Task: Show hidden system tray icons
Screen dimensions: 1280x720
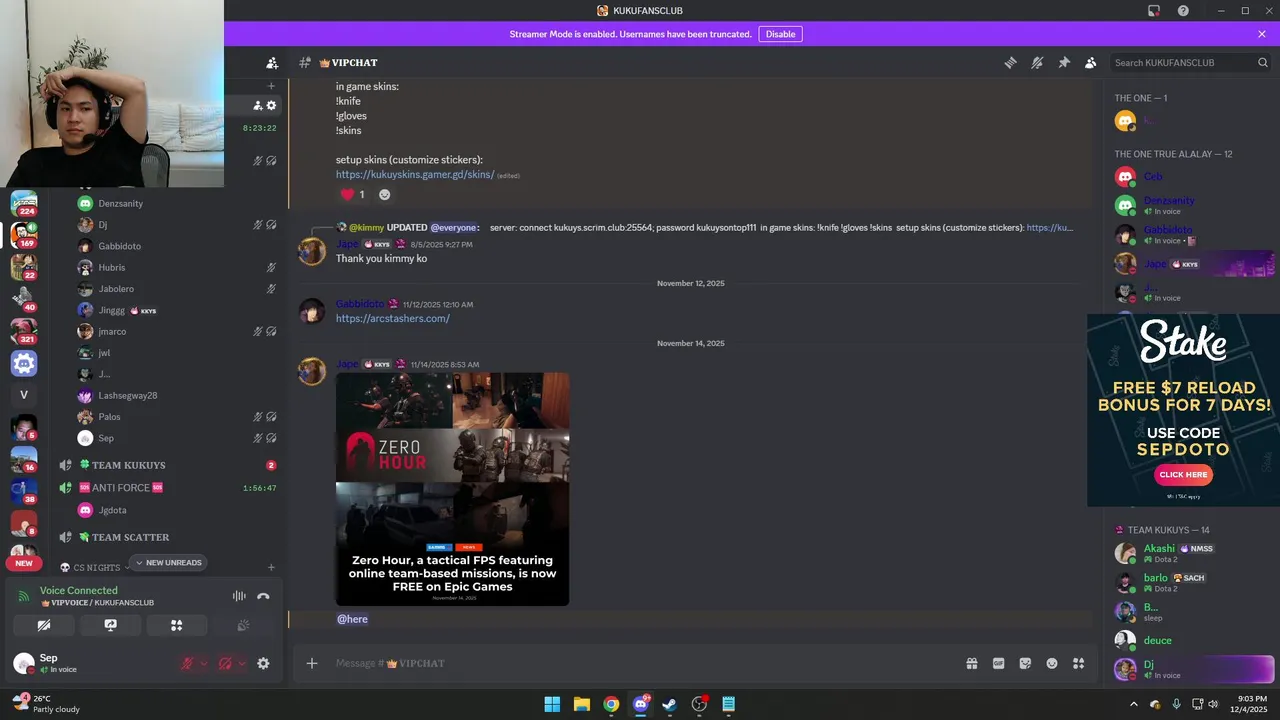Action: [1133, 704]
